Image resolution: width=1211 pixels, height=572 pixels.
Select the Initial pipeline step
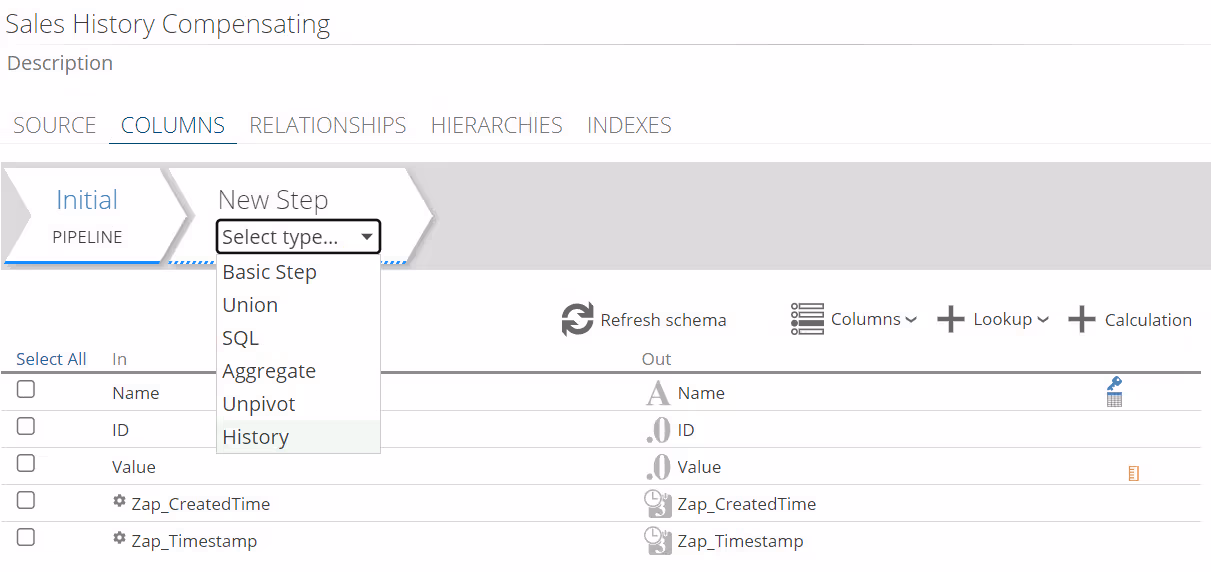tap(88, 215)
